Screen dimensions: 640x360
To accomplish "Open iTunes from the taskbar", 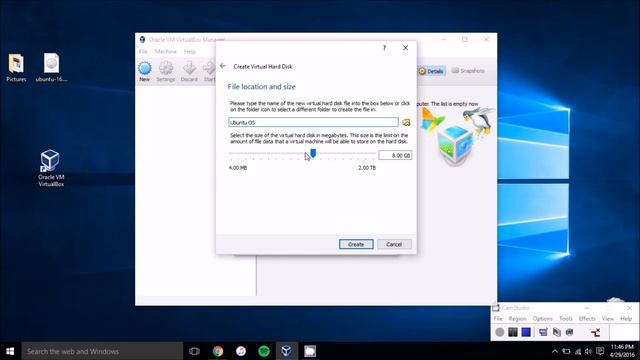I will (241, 351).
